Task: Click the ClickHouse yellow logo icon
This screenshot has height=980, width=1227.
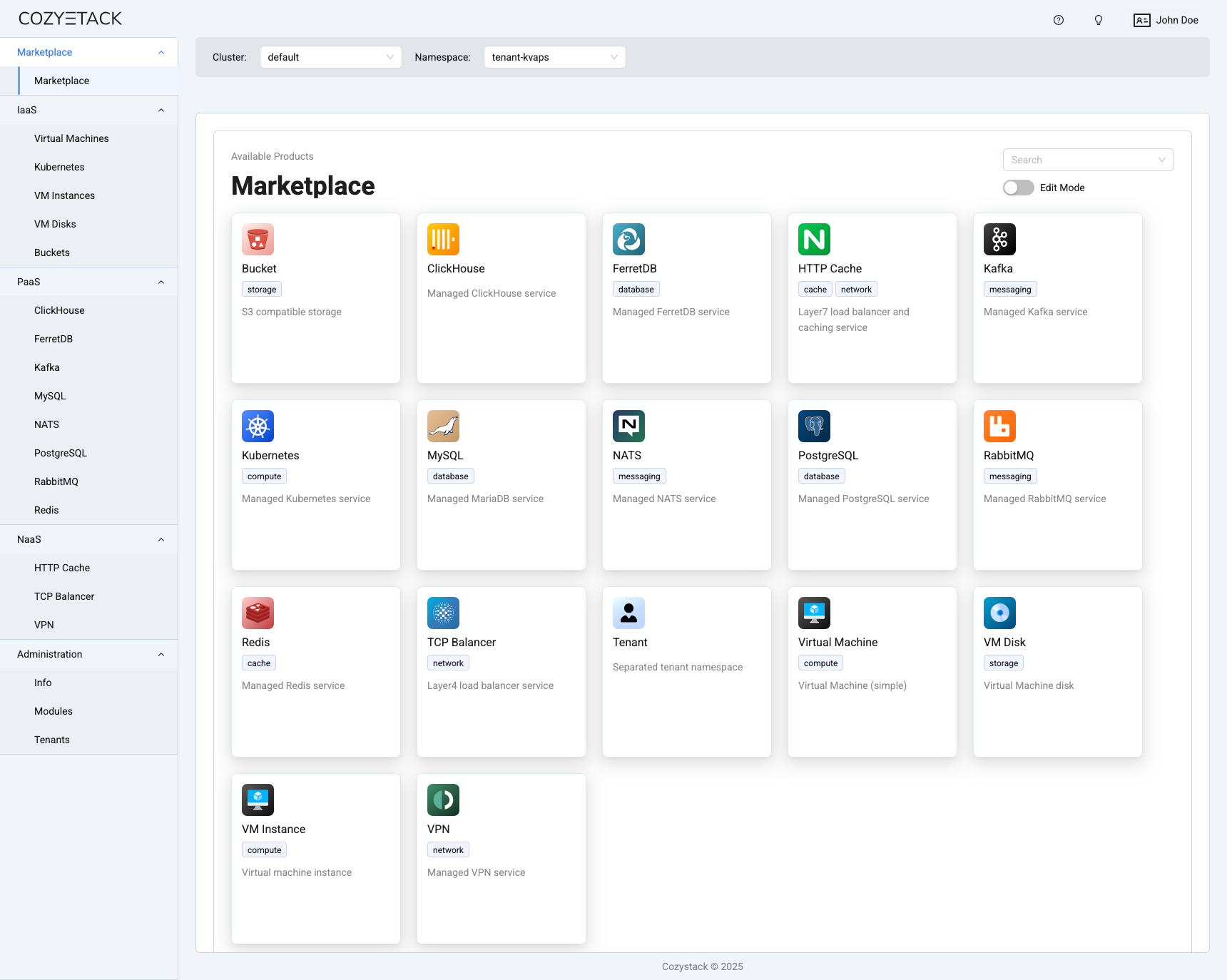Action: [x=443, y=240]
